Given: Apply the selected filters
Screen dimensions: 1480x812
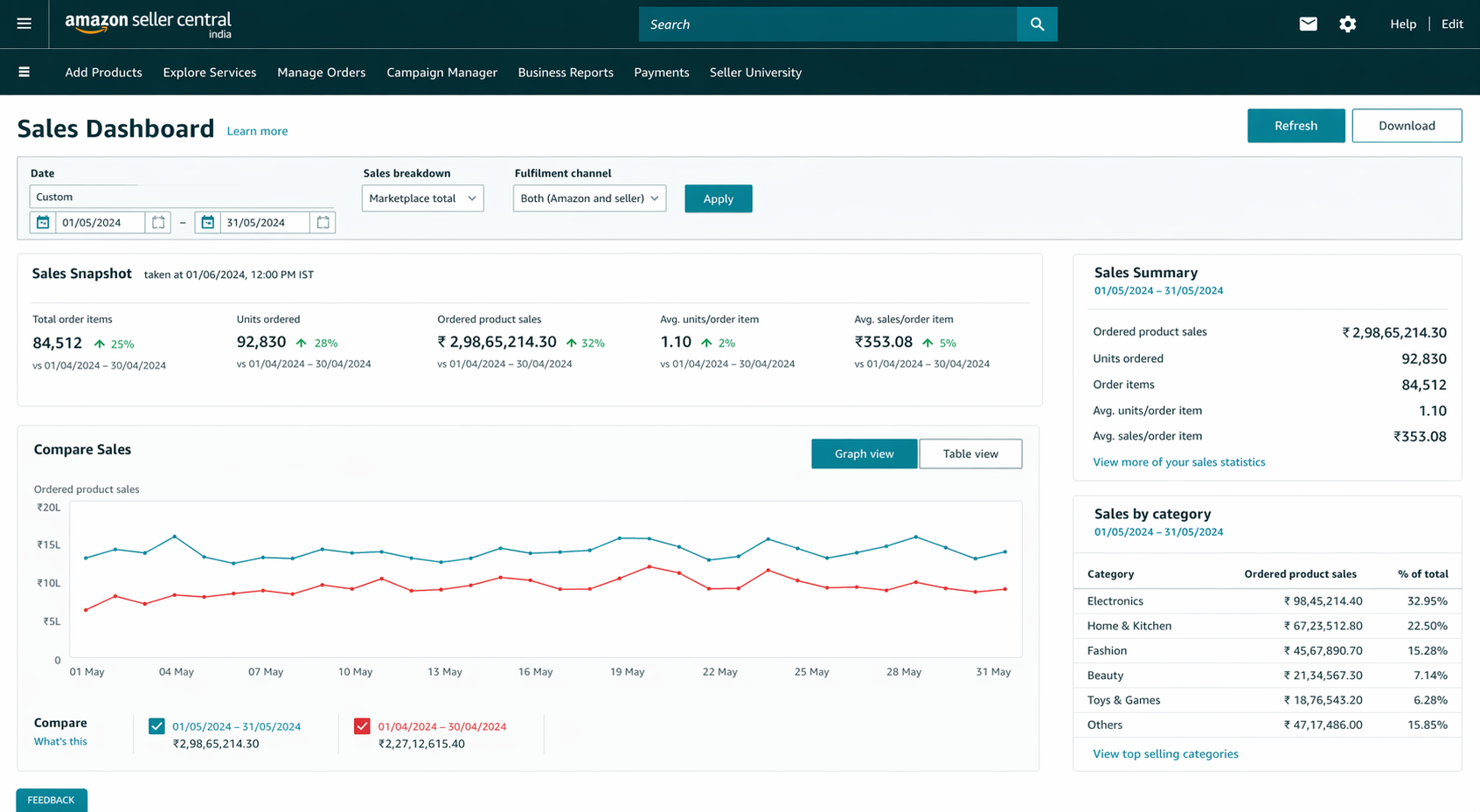Looking at the screenshot, I should pyautogui.click(x=718, y=198).
